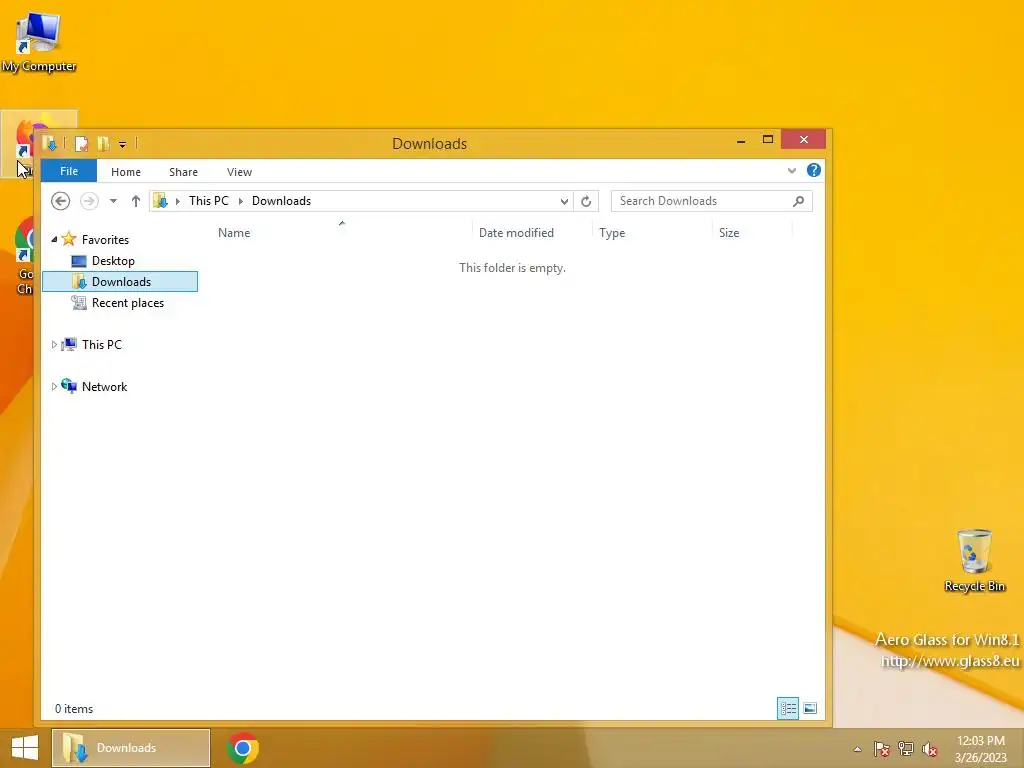Open the File ribbon tab
This screenshot has height=768, width=1024.
pos(69,171)
